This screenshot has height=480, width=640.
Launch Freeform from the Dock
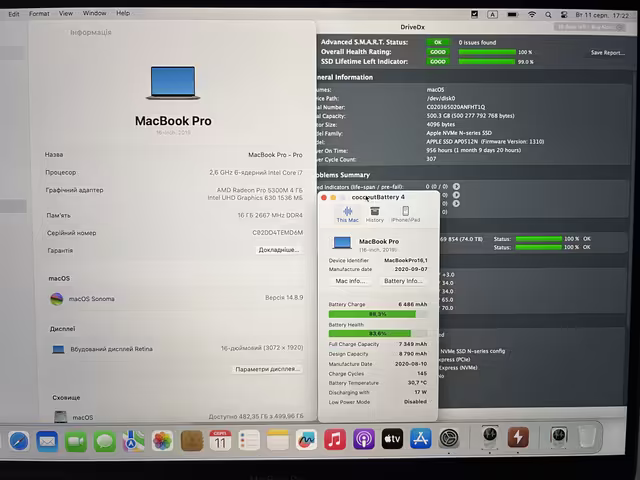(x=306, y=440)
